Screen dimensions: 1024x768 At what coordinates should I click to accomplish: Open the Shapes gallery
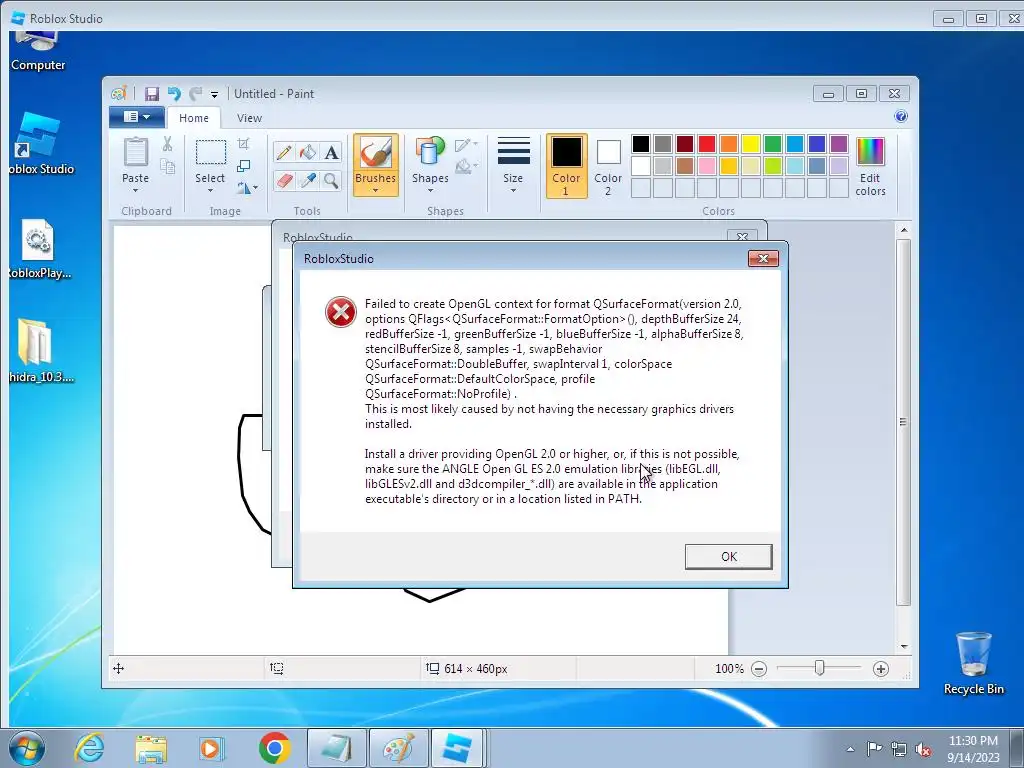tap(430, 166)
